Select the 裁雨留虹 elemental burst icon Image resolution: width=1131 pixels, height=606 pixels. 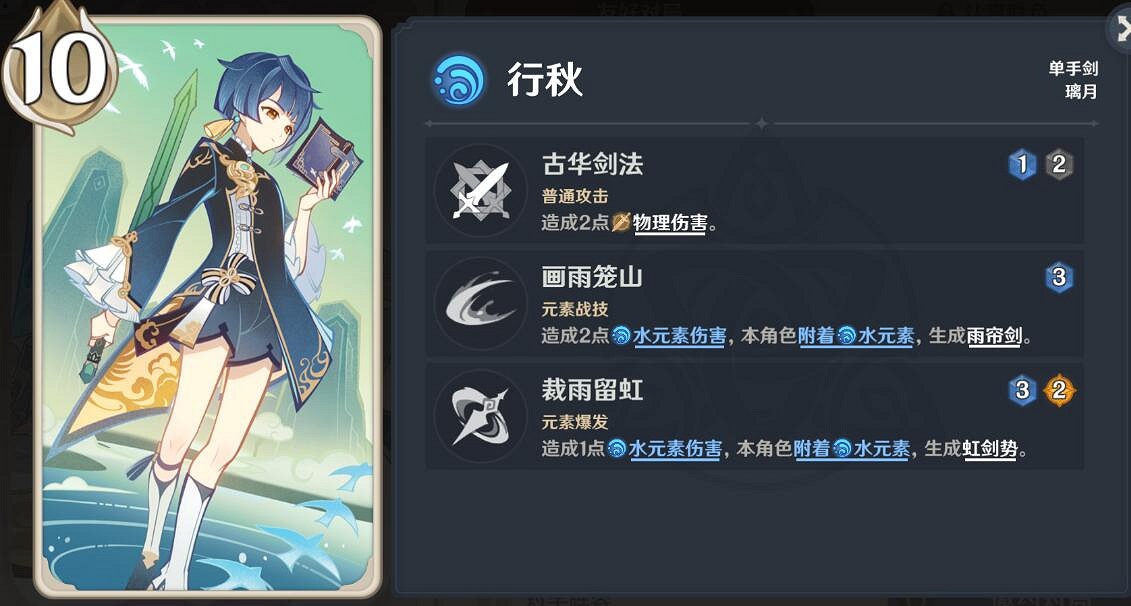pos(480,416)
